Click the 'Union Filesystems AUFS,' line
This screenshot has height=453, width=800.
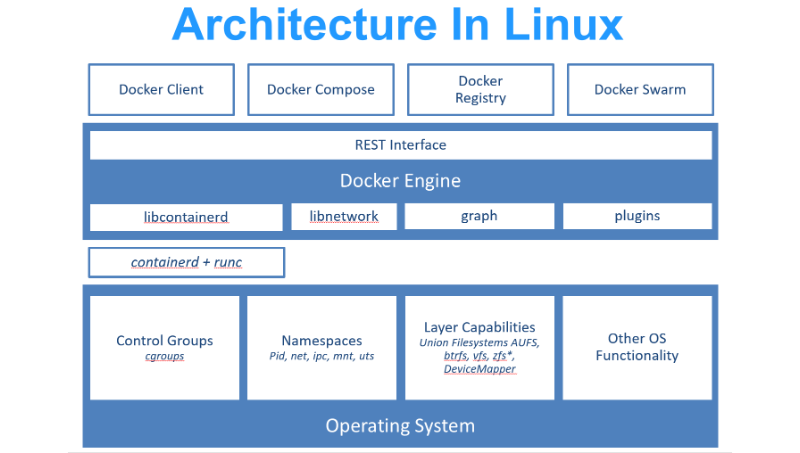480,342
